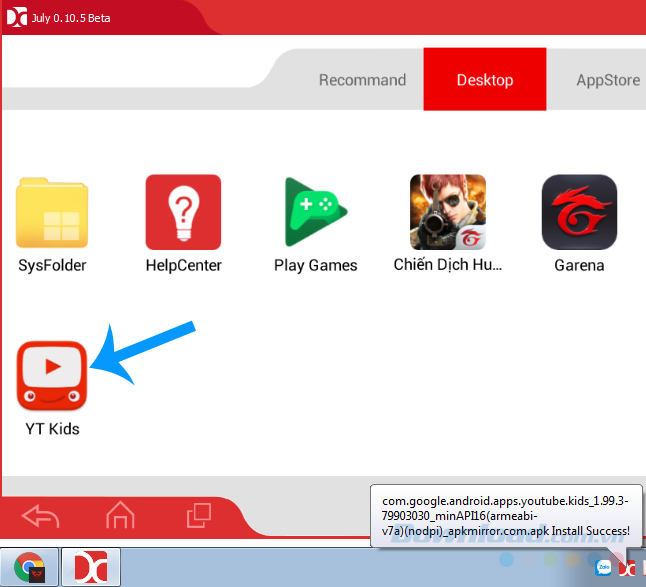Open the SysFolder folder icon
Viewport: 646px width, 587px height.
(52, 213)
